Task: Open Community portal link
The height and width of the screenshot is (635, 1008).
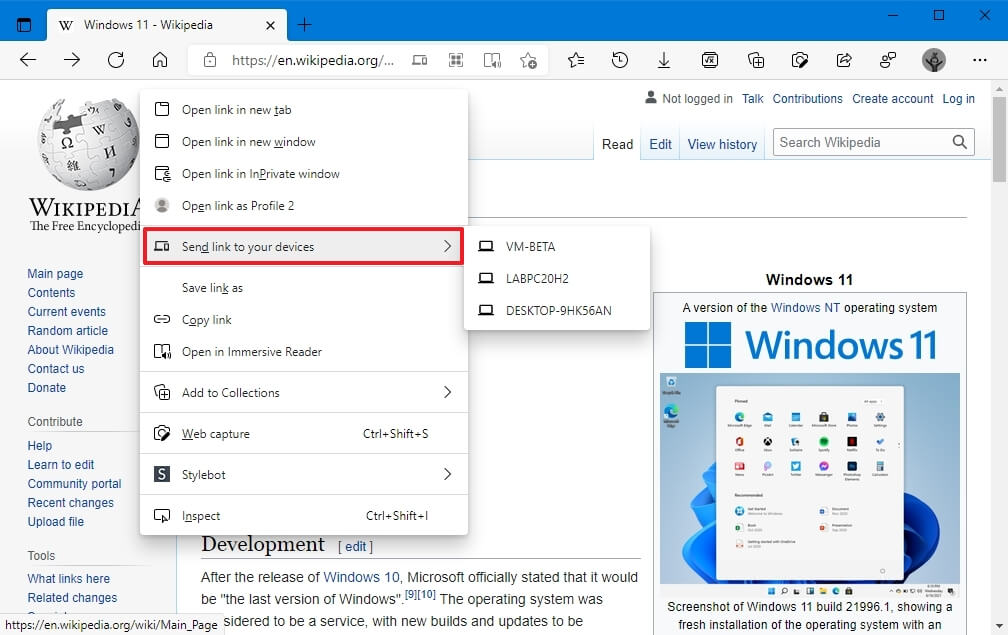Action: coord(75,484)
